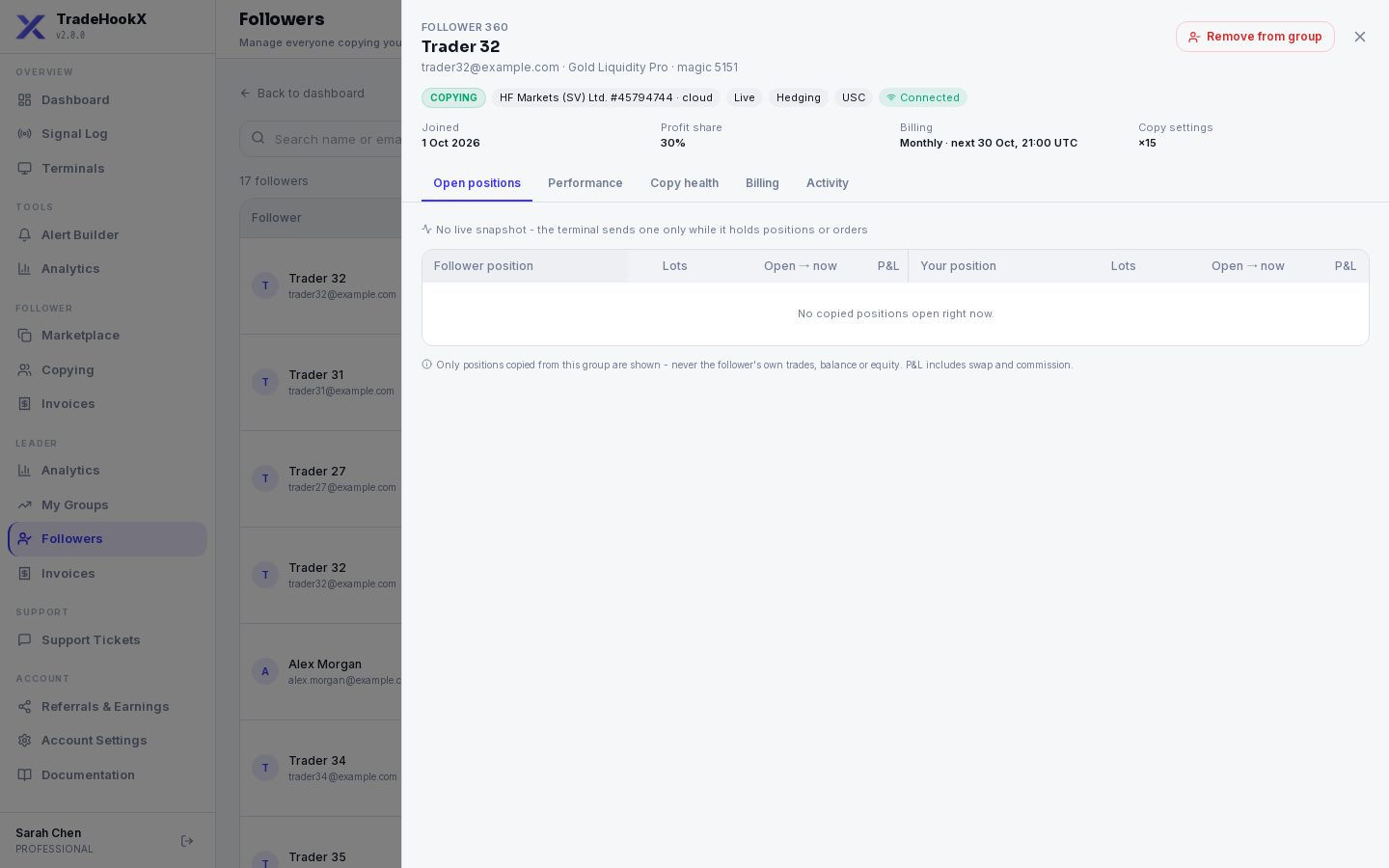Click Remove from group button
Viewport: 1389px width, 868px height.
click(1255, 37)
